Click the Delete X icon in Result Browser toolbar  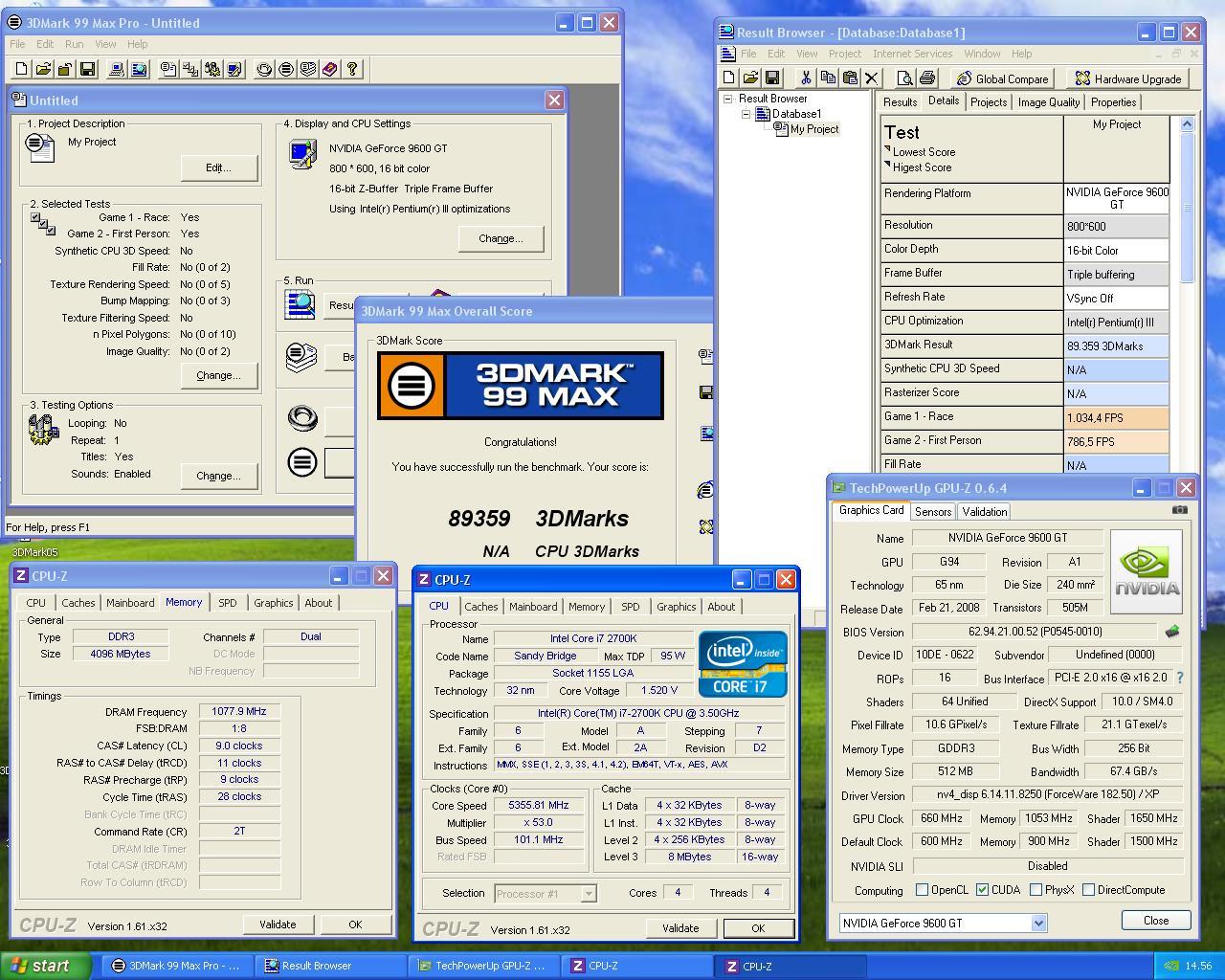point(872,78)
